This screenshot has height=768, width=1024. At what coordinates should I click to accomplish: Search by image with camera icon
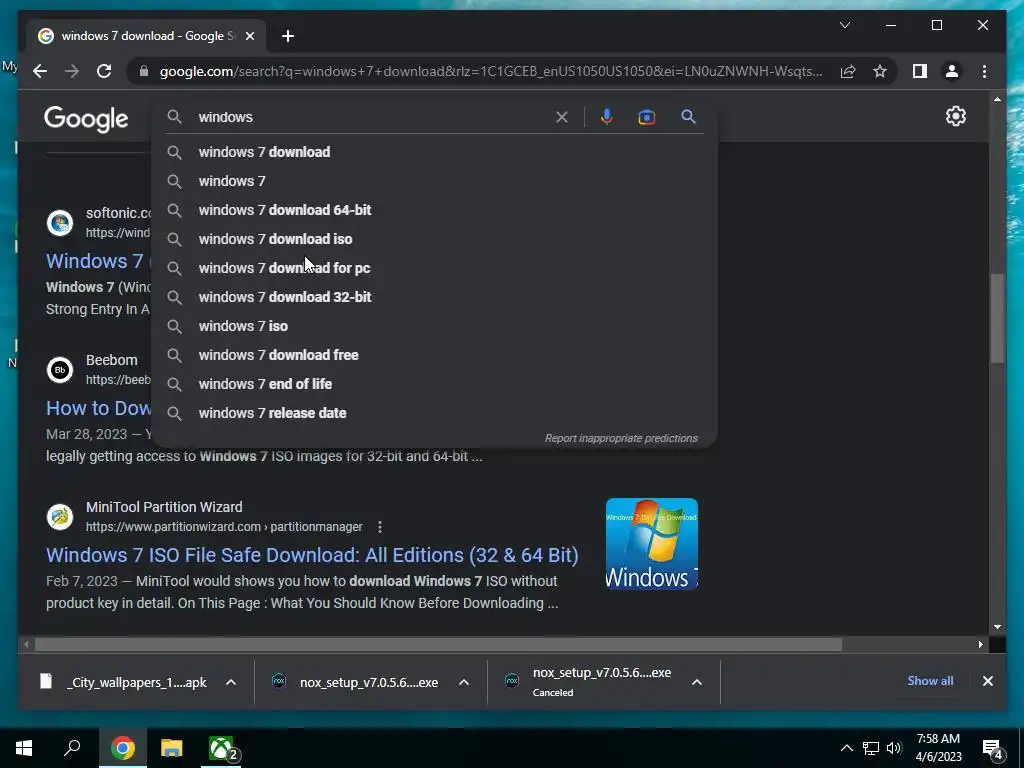click(647, 117)
